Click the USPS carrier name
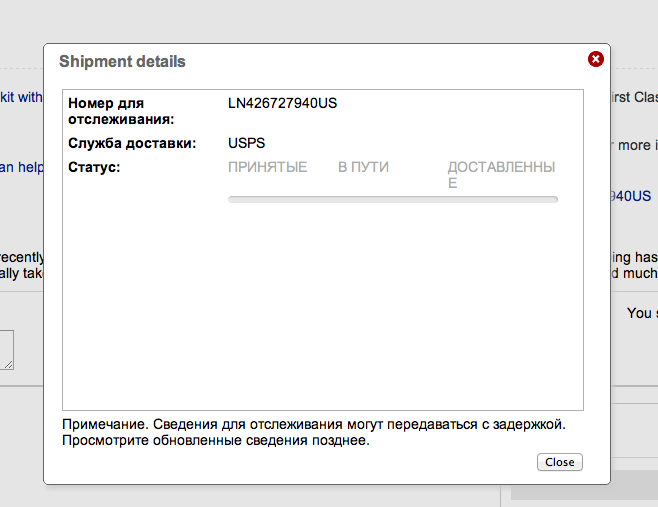Image resolution: width=658 pixels, height=507 pixels. (x=246, y=143)
